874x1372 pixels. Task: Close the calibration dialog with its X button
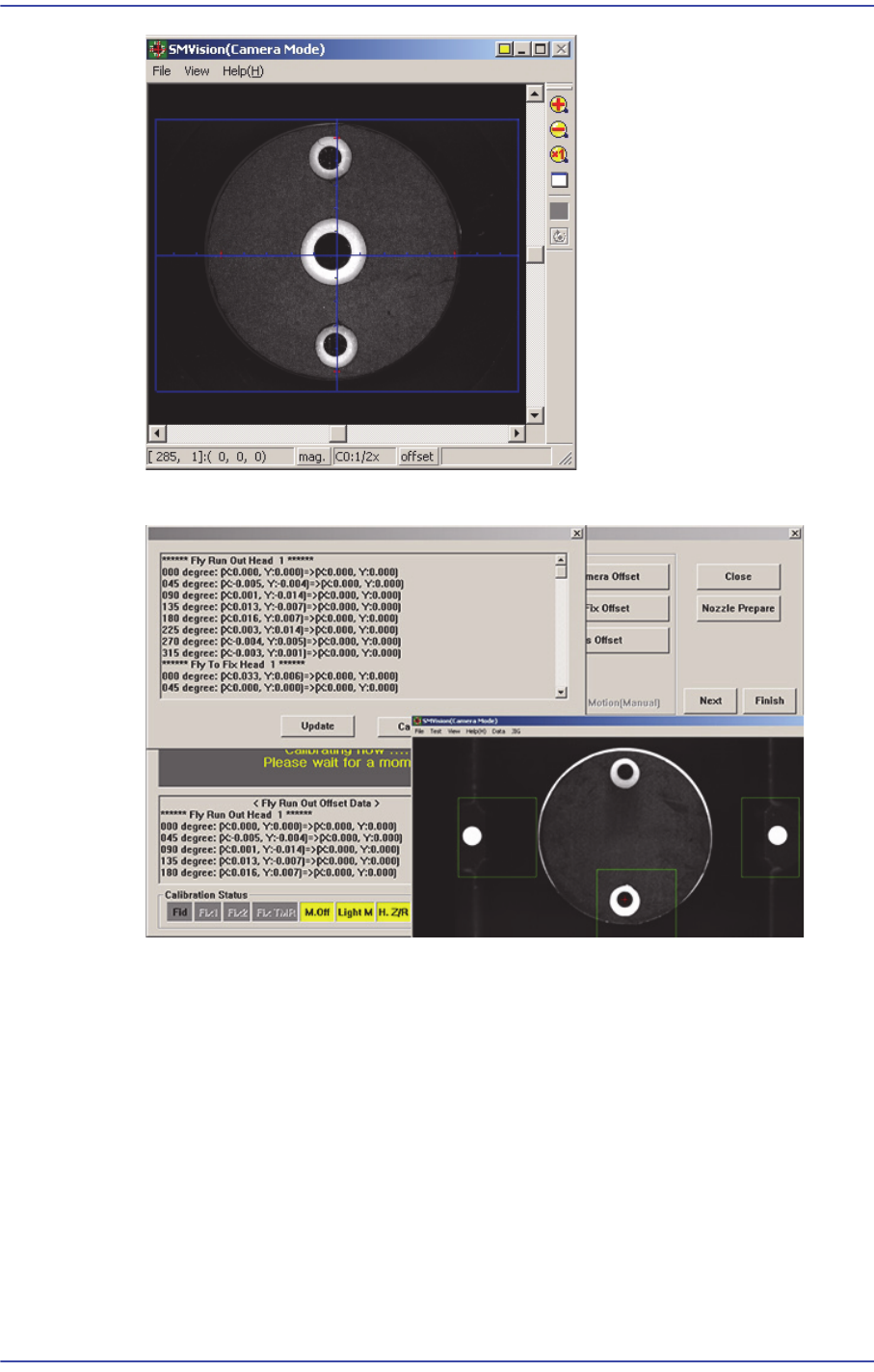point(795,534)
